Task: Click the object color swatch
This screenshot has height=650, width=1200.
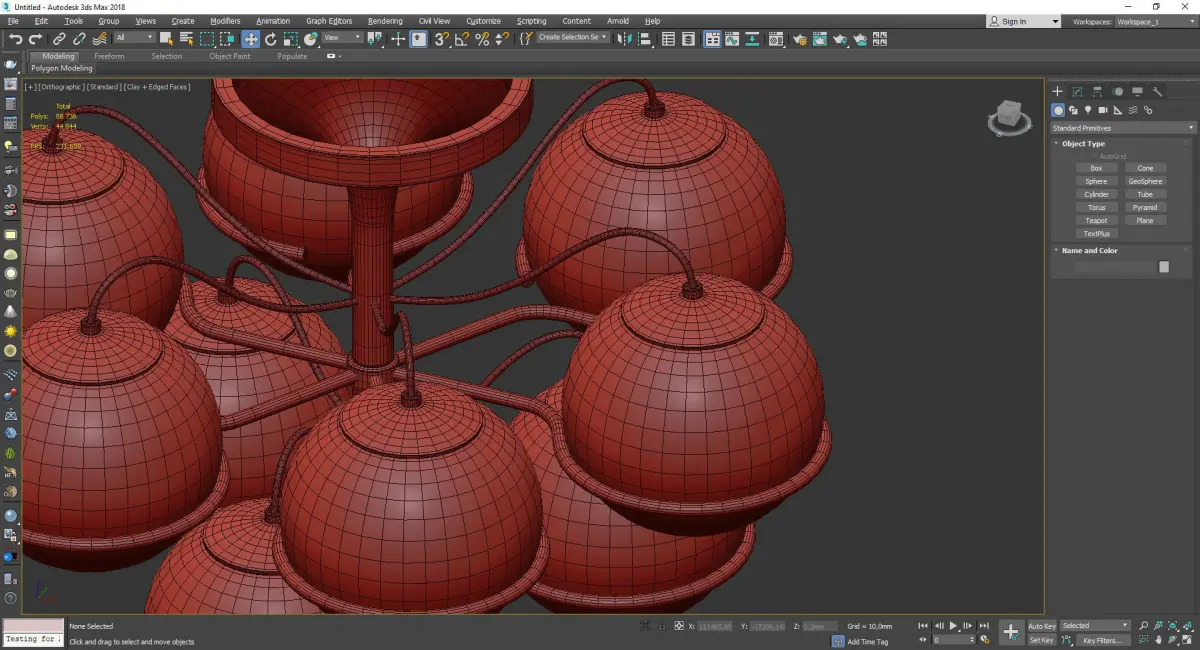Action: (1163, 267)
